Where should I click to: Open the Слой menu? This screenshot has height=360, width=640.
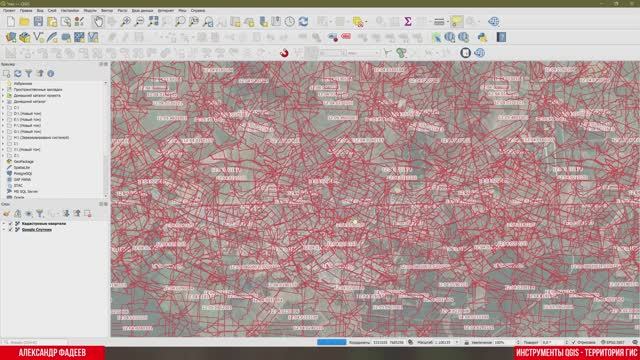click(52, 10)
